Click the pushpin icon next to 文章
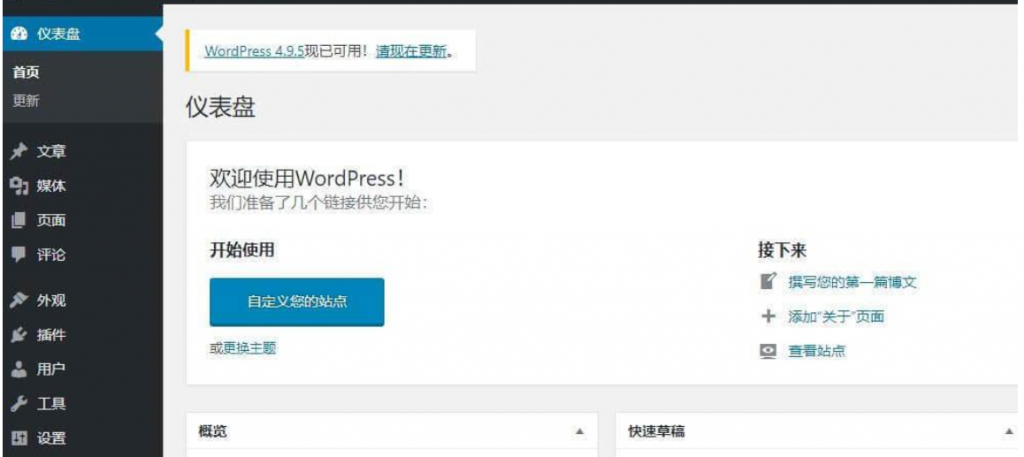This screenshot has height=457, width=1024. coord(19,152)
